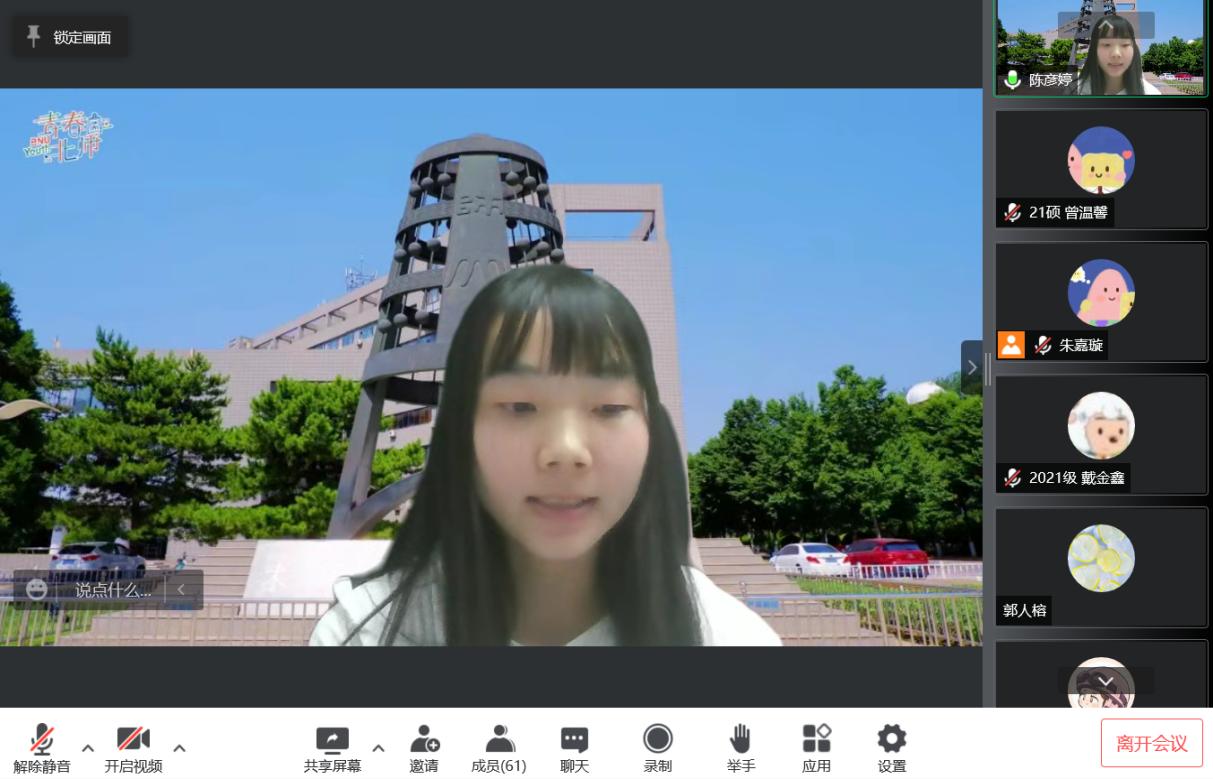
Task: Raise hand using 举手 icon
Action: (x=740, y=741)
